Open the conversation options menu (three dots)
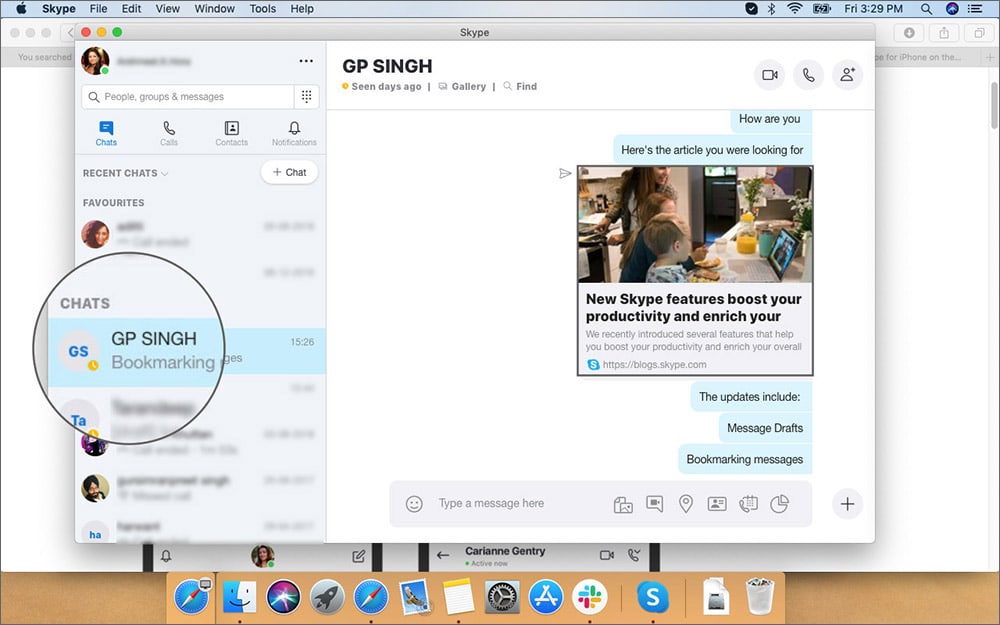The image size is (1000, 625). (x=306, y=60)
